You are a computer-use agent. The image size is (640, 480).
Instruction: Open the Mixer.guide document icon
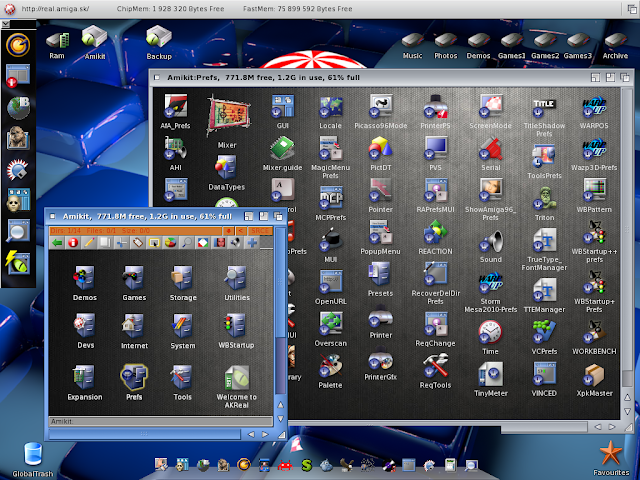282,148
